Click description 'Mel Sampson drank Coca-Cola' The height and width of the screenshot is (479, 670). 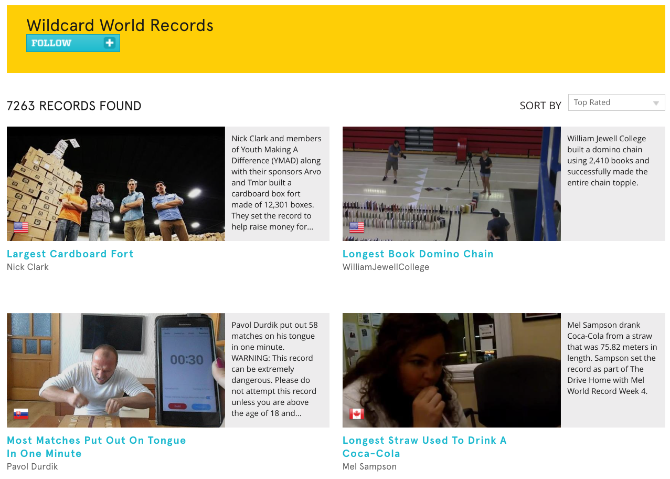pyautogui.click(x=612, y=358)
